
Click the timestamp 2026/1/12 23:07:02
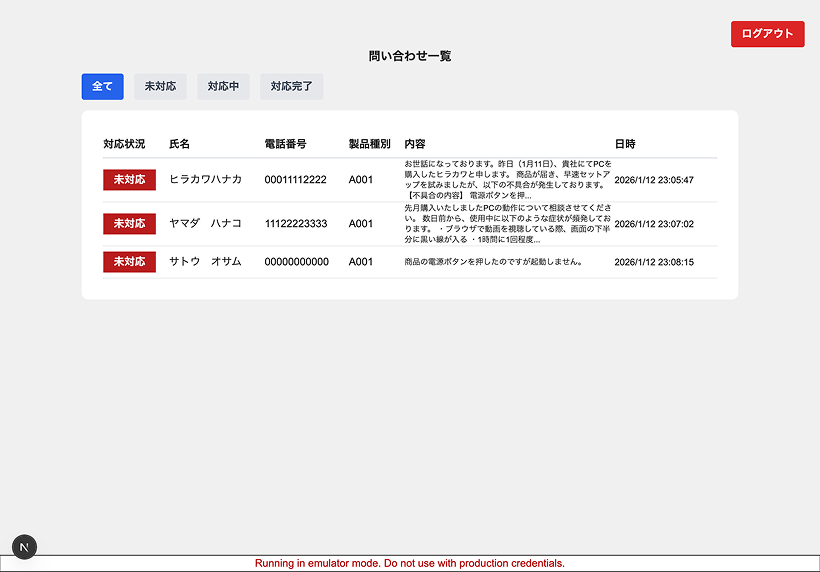click(653, 224)
